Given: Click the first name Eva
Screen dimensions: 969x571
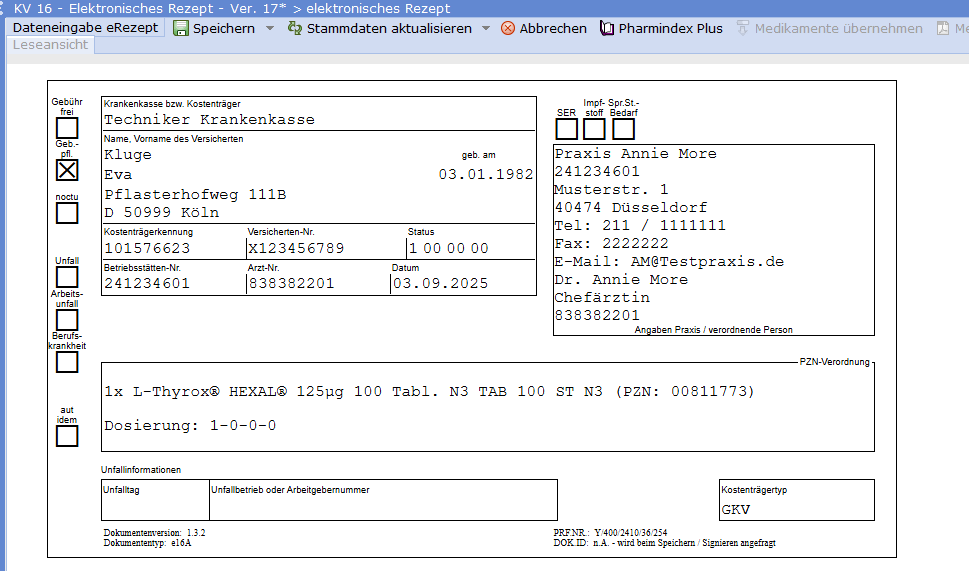Looking at the screenshot, I should (118, 175).
